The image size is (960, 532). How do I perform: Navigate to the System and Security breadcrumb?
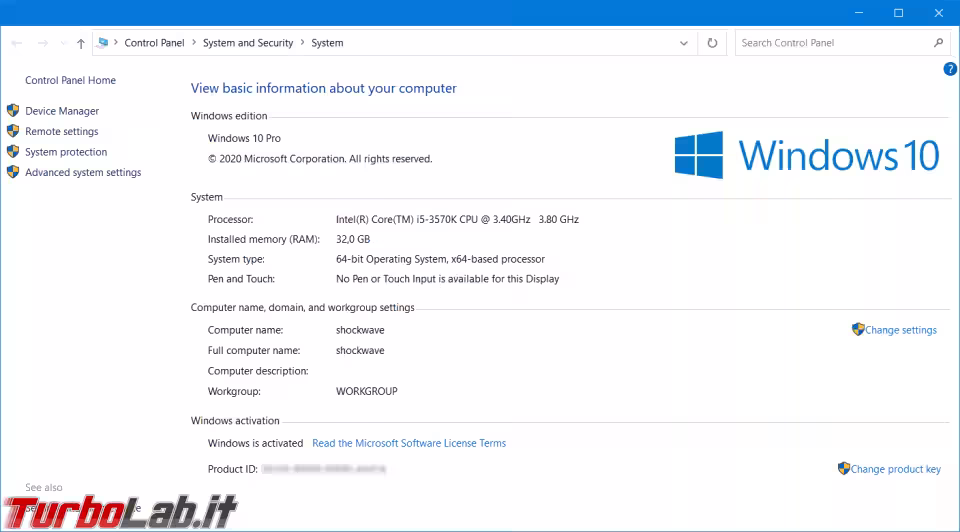(x=248, y=43)
